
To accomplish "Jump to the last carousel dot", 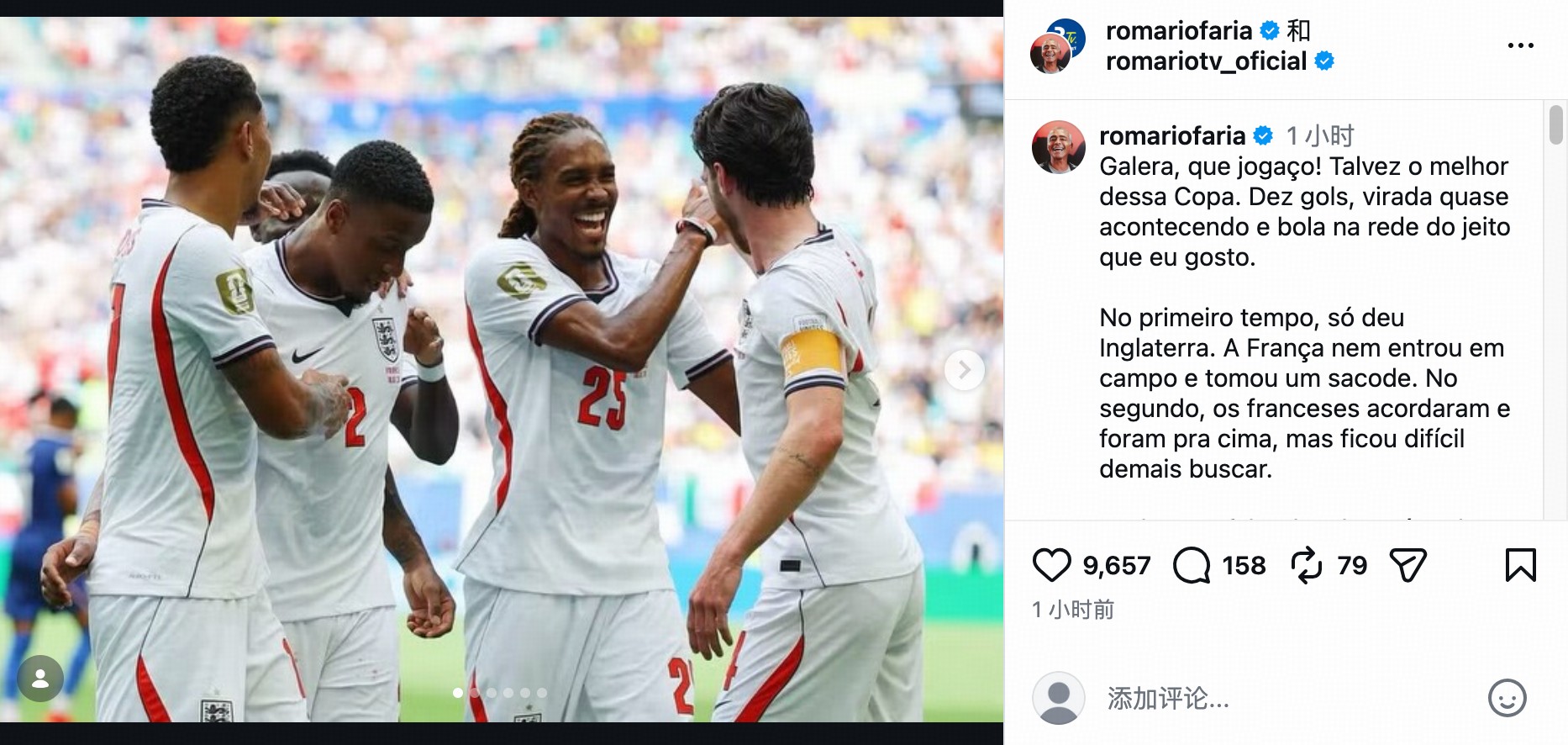I will pyautogui.click(x=542, y=693).
